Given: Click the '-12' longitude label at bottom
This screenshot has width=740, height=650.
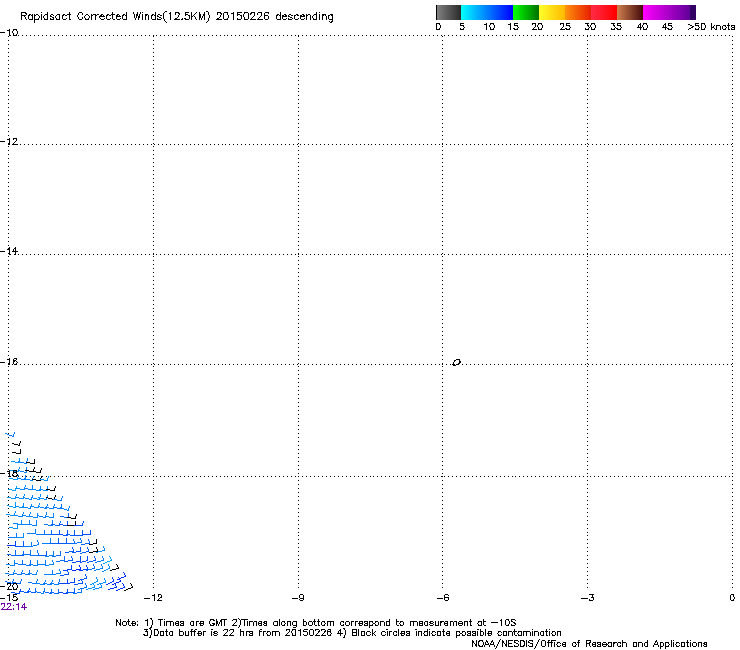Looking at the screenshot, I should (x=153, y=598).
